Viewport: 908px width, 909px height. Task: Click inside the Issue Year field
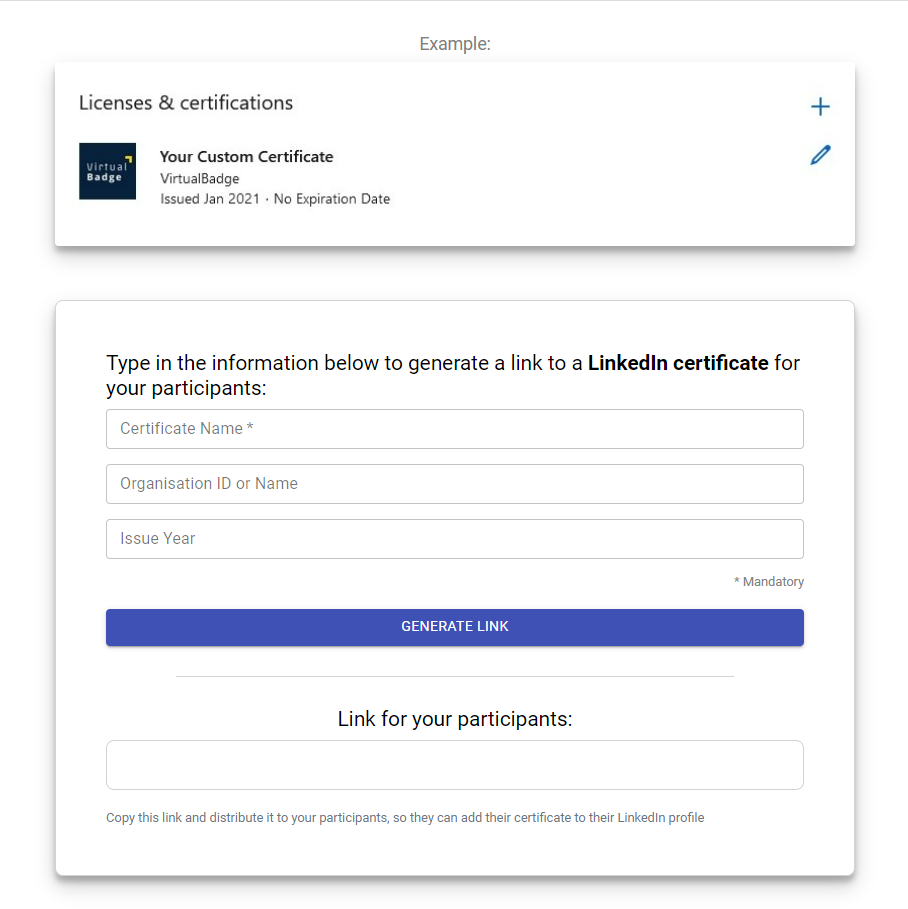point(455,539)
